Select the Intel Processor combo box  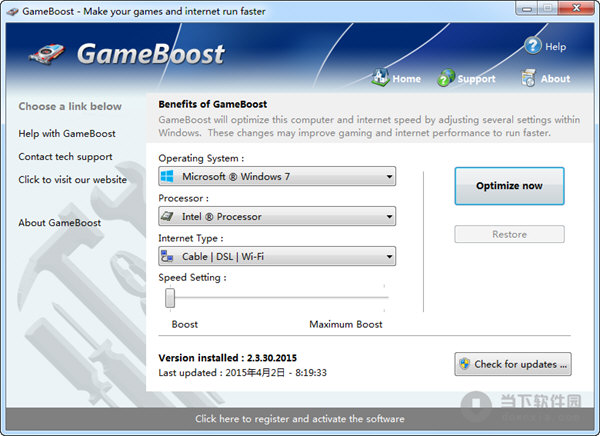(x=277, y=217)
